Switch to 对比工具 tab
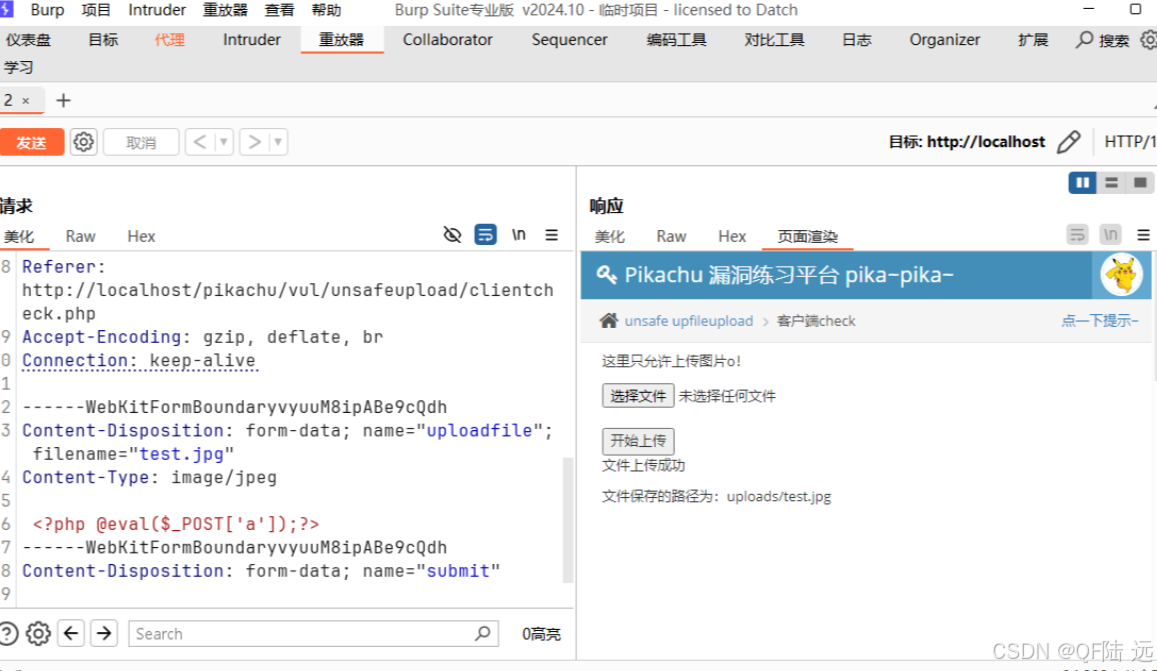Viewport: 1157px width, 671px height. [x=774, y=40]
